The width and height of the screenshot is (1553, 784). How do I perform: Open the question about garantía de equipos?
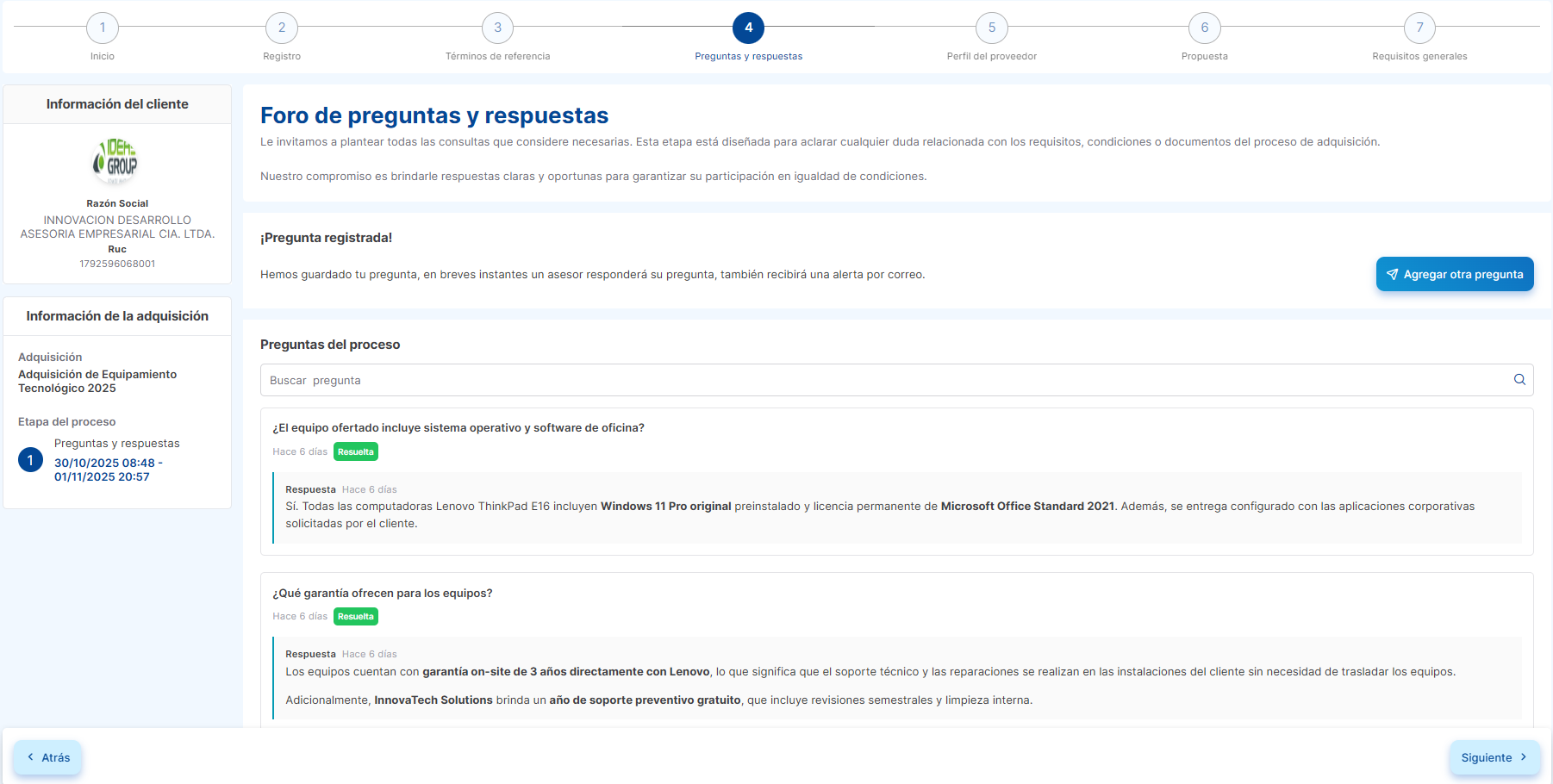coord(383,594)
